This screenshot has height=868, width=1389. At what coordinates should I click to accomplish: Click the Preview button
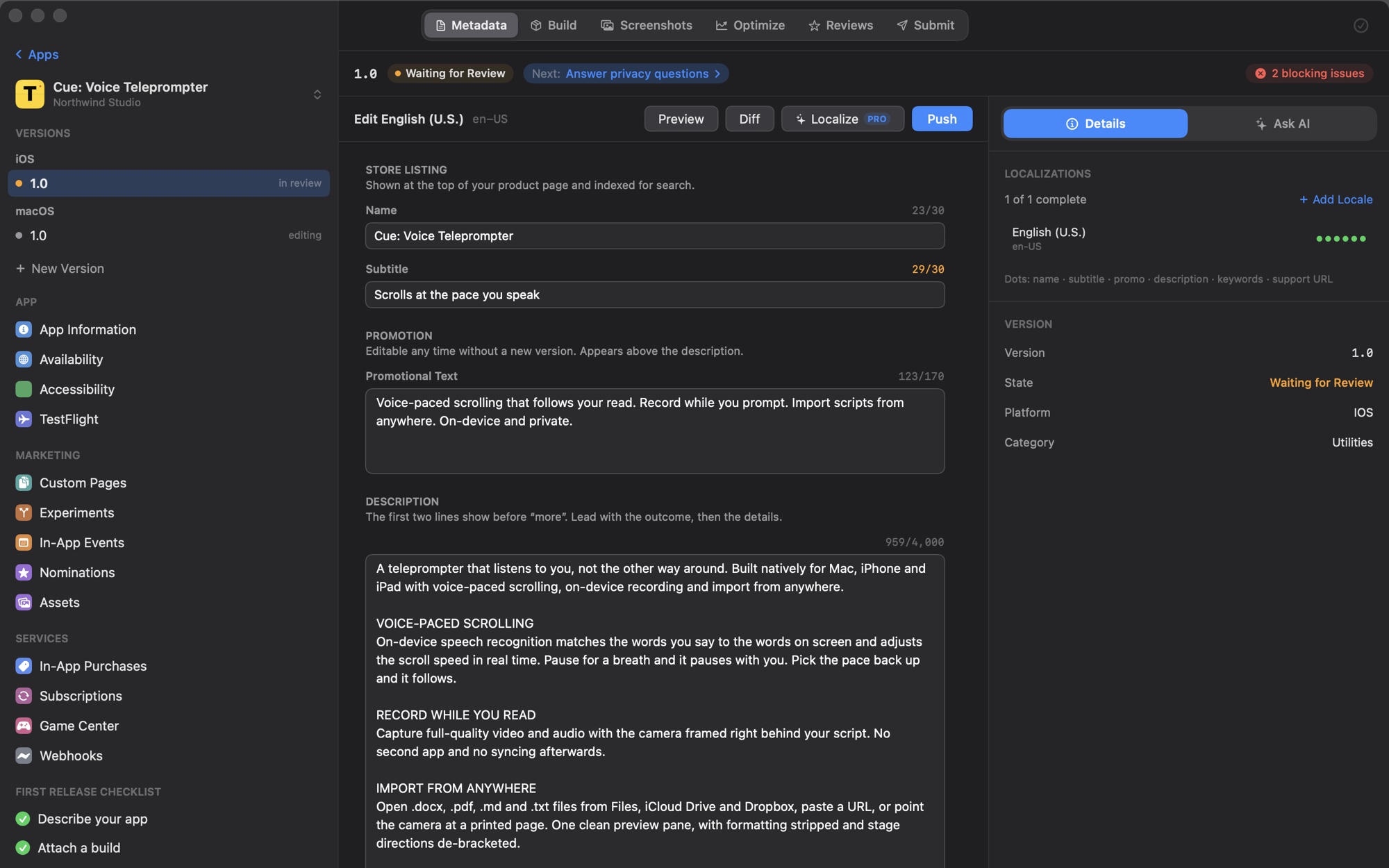click(681, 119)
